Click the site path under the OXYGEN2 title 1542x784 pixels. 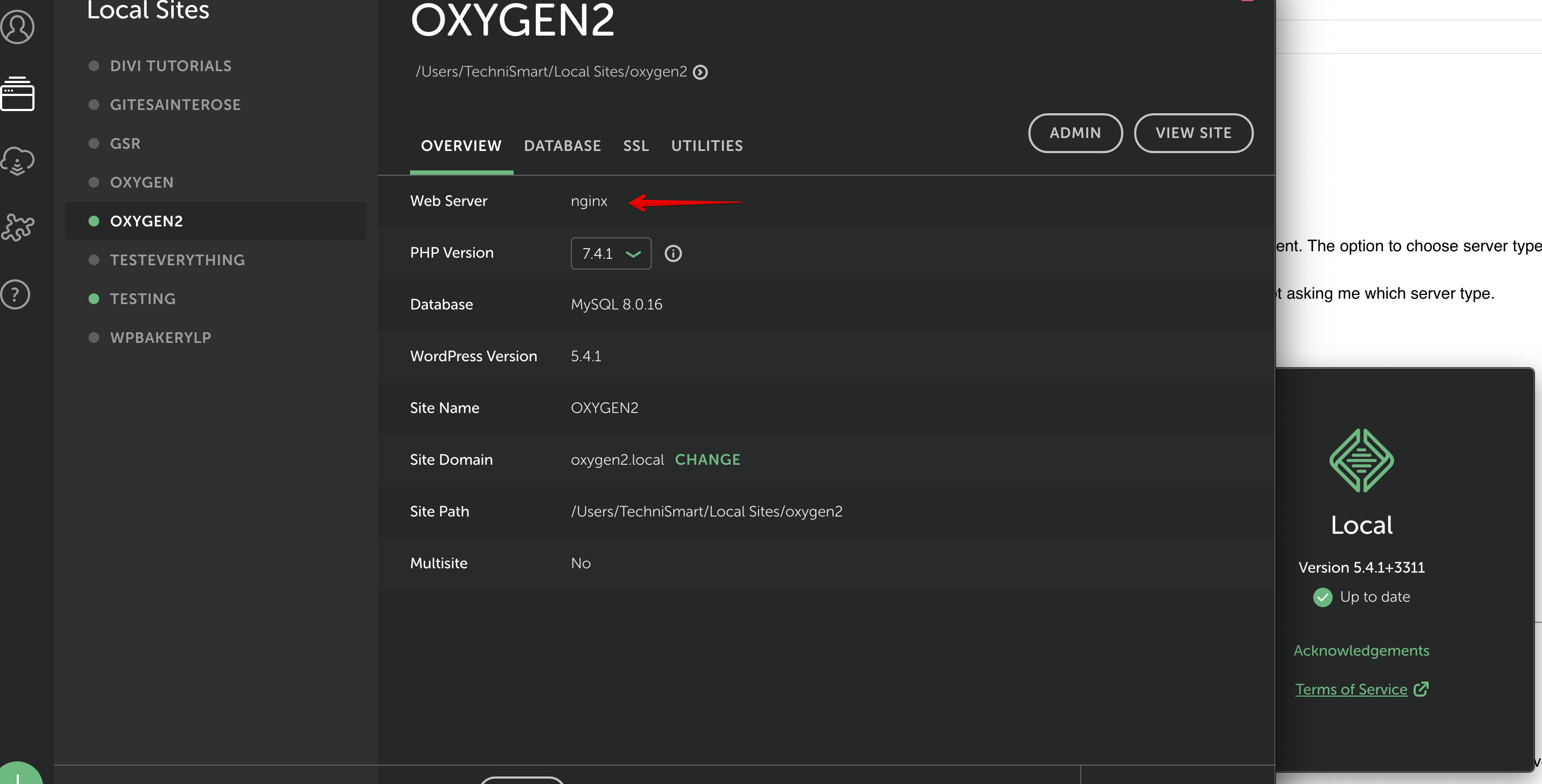click(x=551, y=72)
